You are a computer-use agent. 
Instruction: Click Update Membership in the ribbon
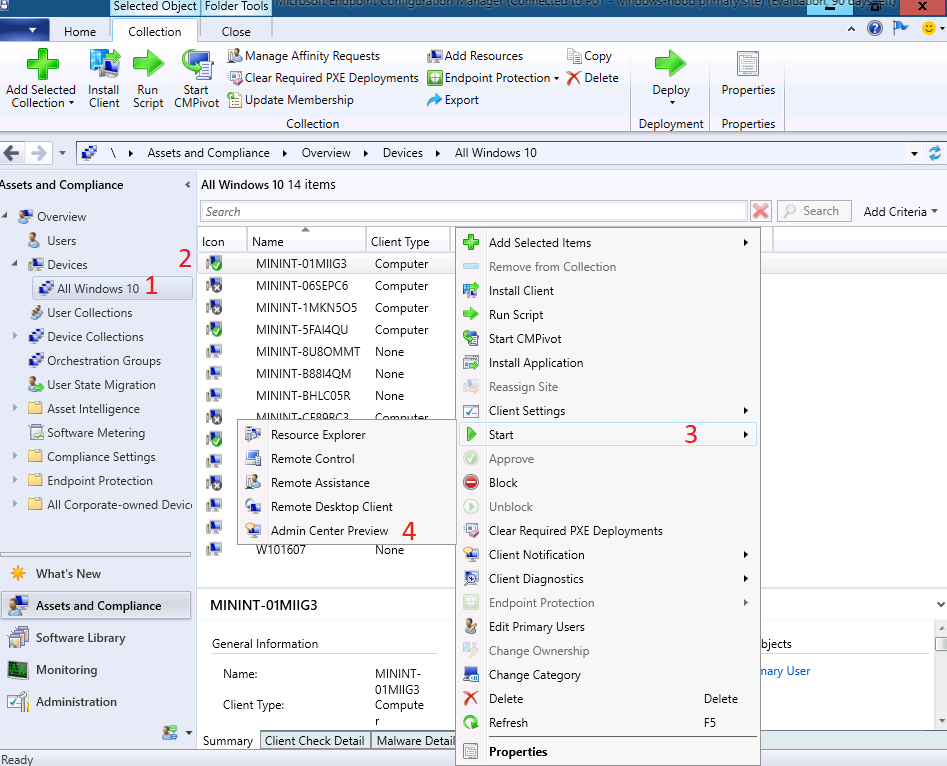[291, 100]
